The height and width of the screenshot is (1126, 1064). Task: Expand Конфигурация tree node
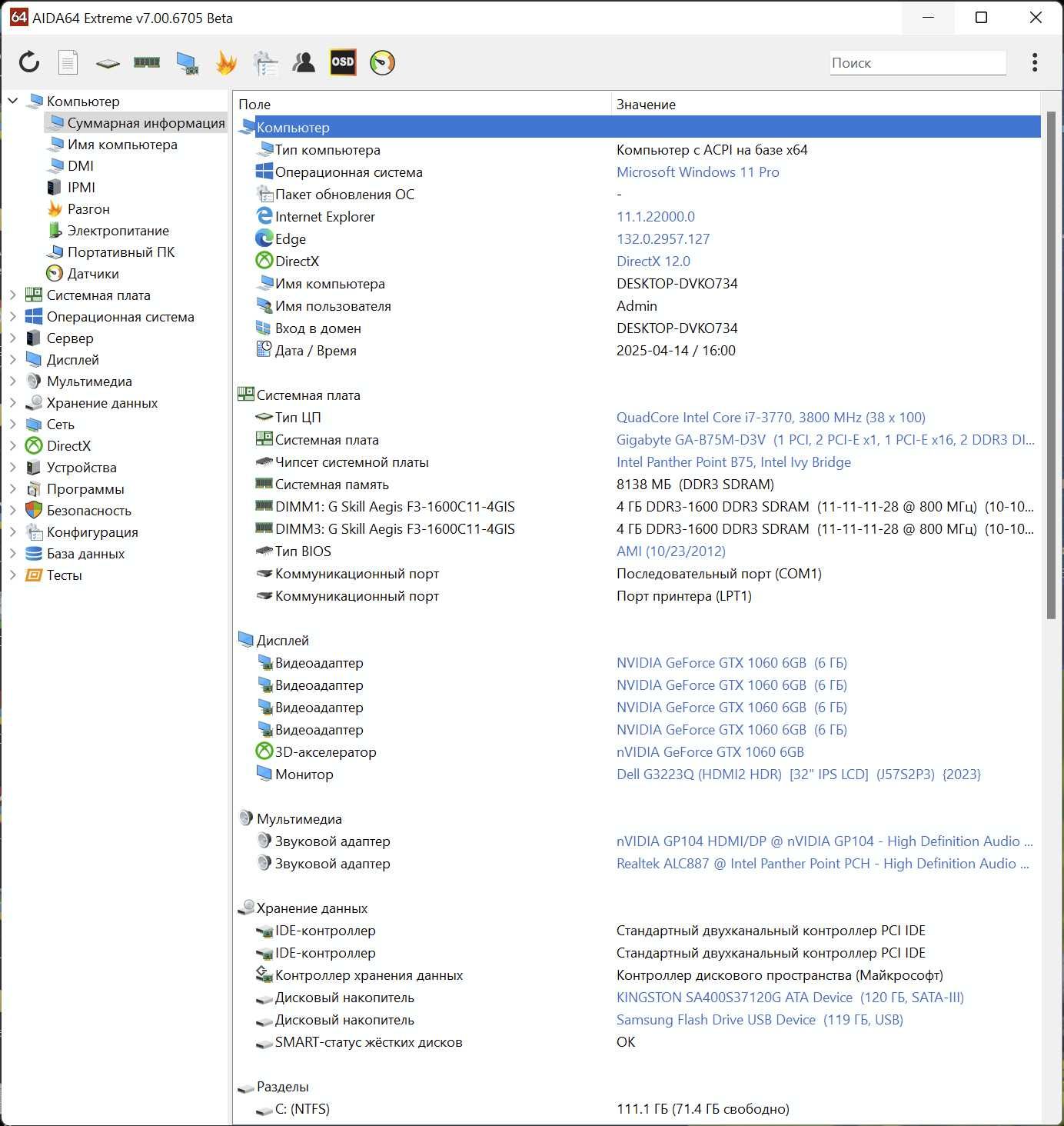tap(13, 531)
